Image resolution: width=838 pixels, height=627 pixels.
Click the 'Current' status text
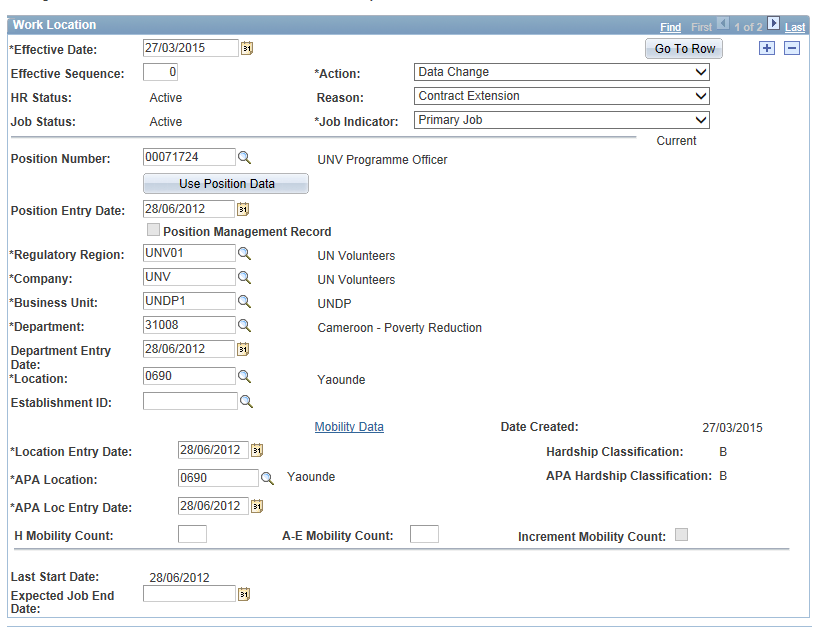point(676,141)
